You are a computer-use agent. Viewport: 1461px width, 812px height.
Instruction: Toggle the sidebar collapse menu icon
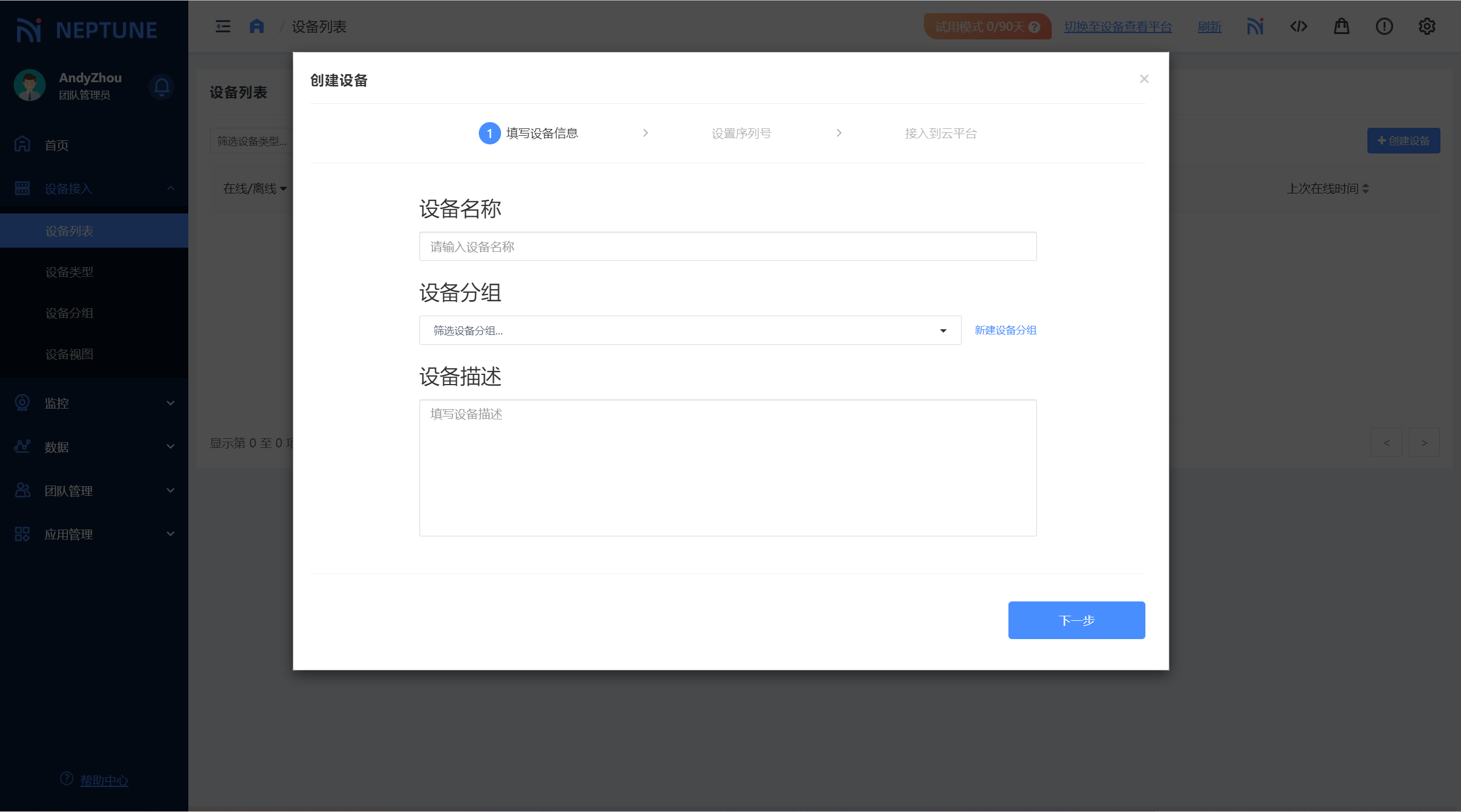pyautogui.click(x=223, y=26)
